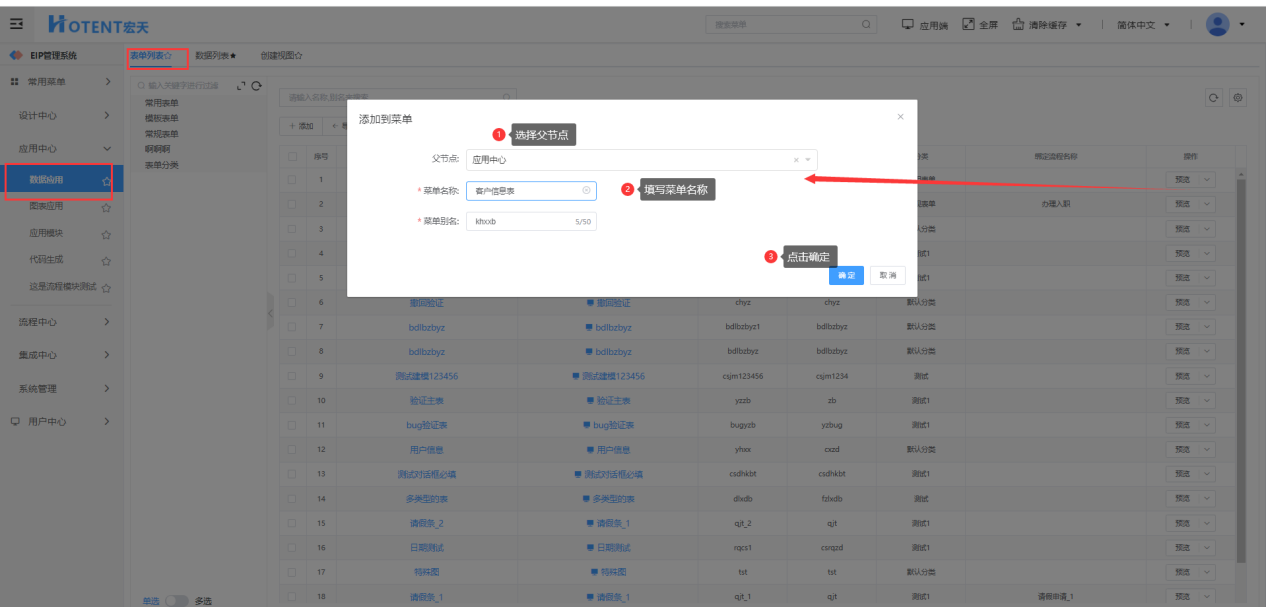Screen dimensions: 1266x607
Task: Tick the select-all checkbox in table header
Action: pos(292,156)
